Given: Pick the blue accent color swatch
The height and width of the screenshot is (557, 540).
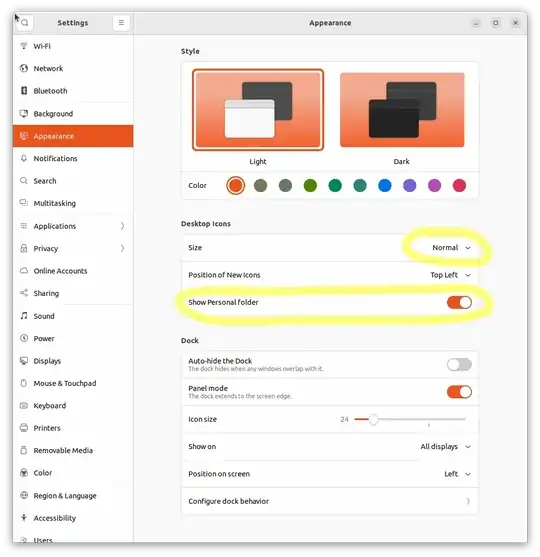Looking at the screenshot, I should click(x=384, y=185).
